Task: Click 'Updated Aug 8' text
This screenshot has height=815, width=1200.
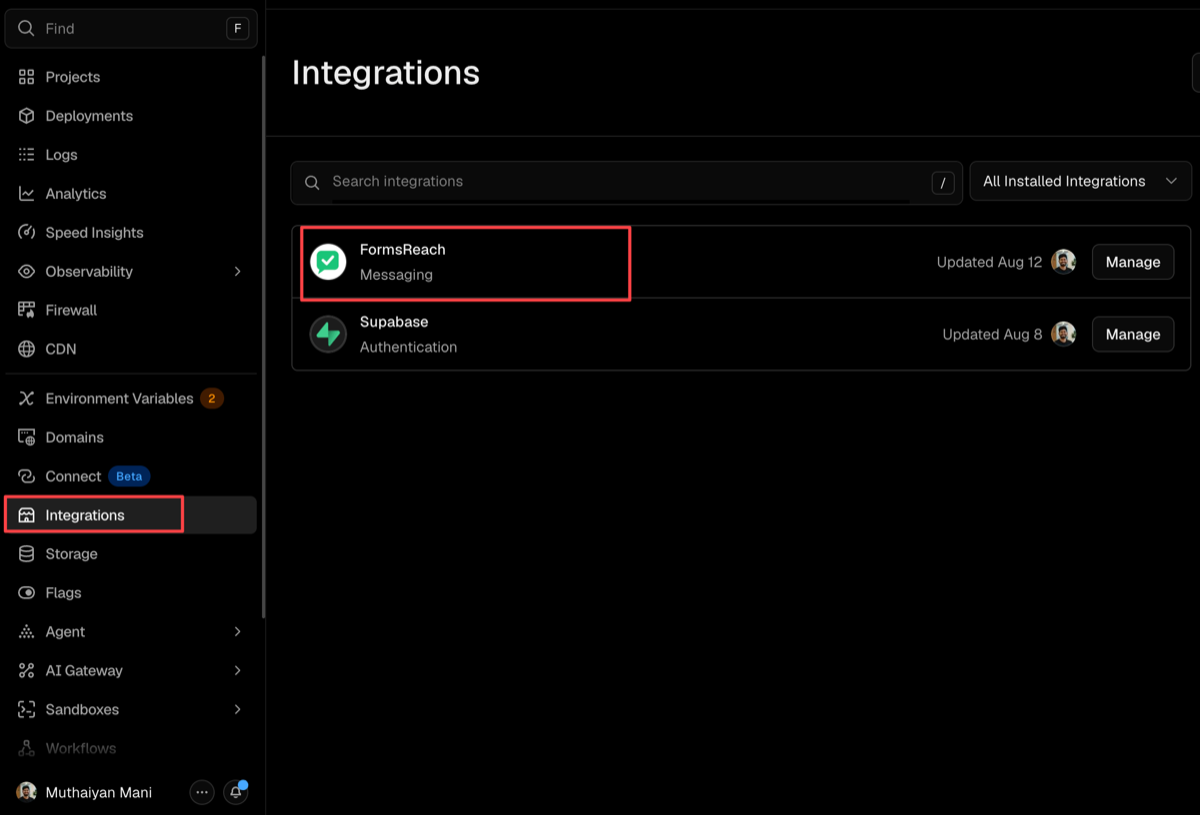Action: point(992,335)
